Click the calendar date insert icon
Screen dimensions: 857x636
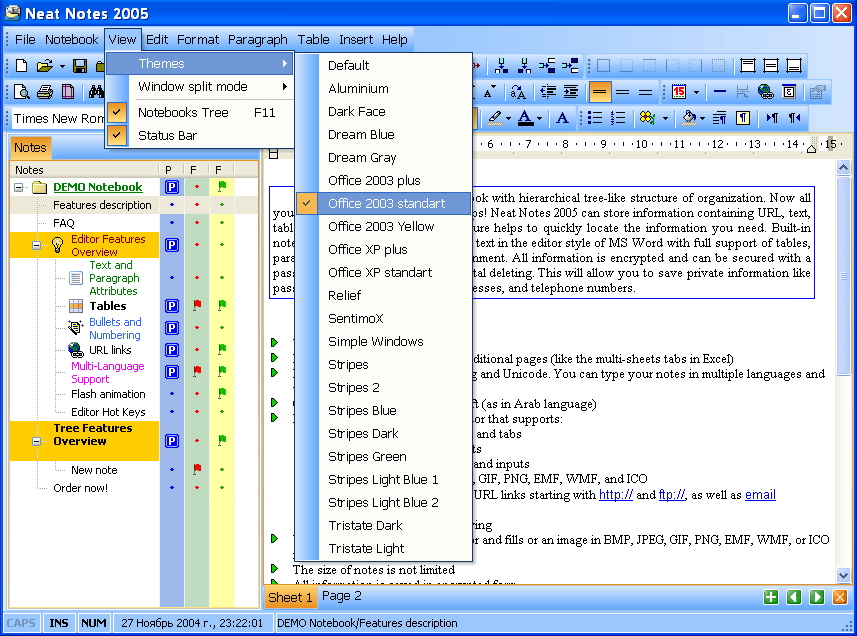pos(679,92)
